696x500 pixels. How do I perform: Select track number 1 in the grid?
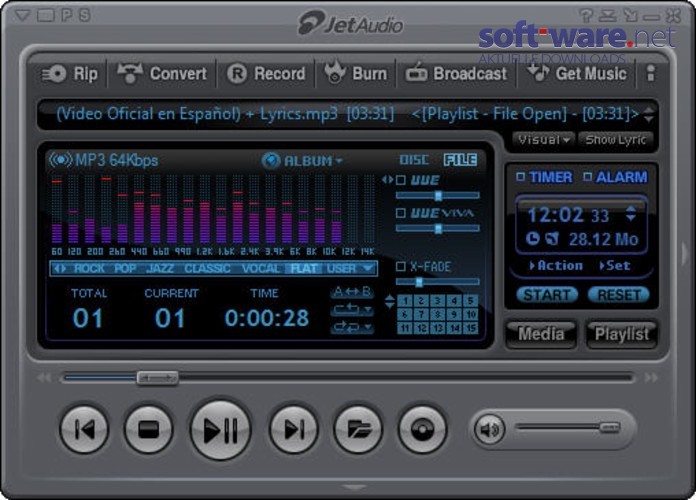pos(405,301)
